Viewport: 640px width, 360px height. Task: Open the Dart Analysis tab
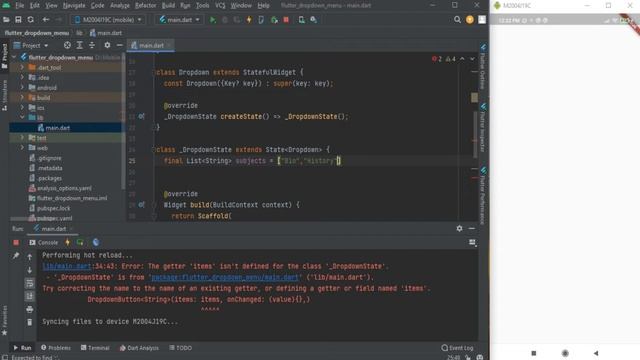tap(139, 348)
